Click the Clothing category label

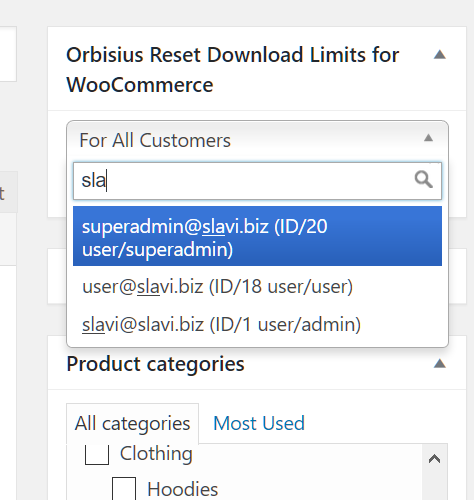pos(156,454)
